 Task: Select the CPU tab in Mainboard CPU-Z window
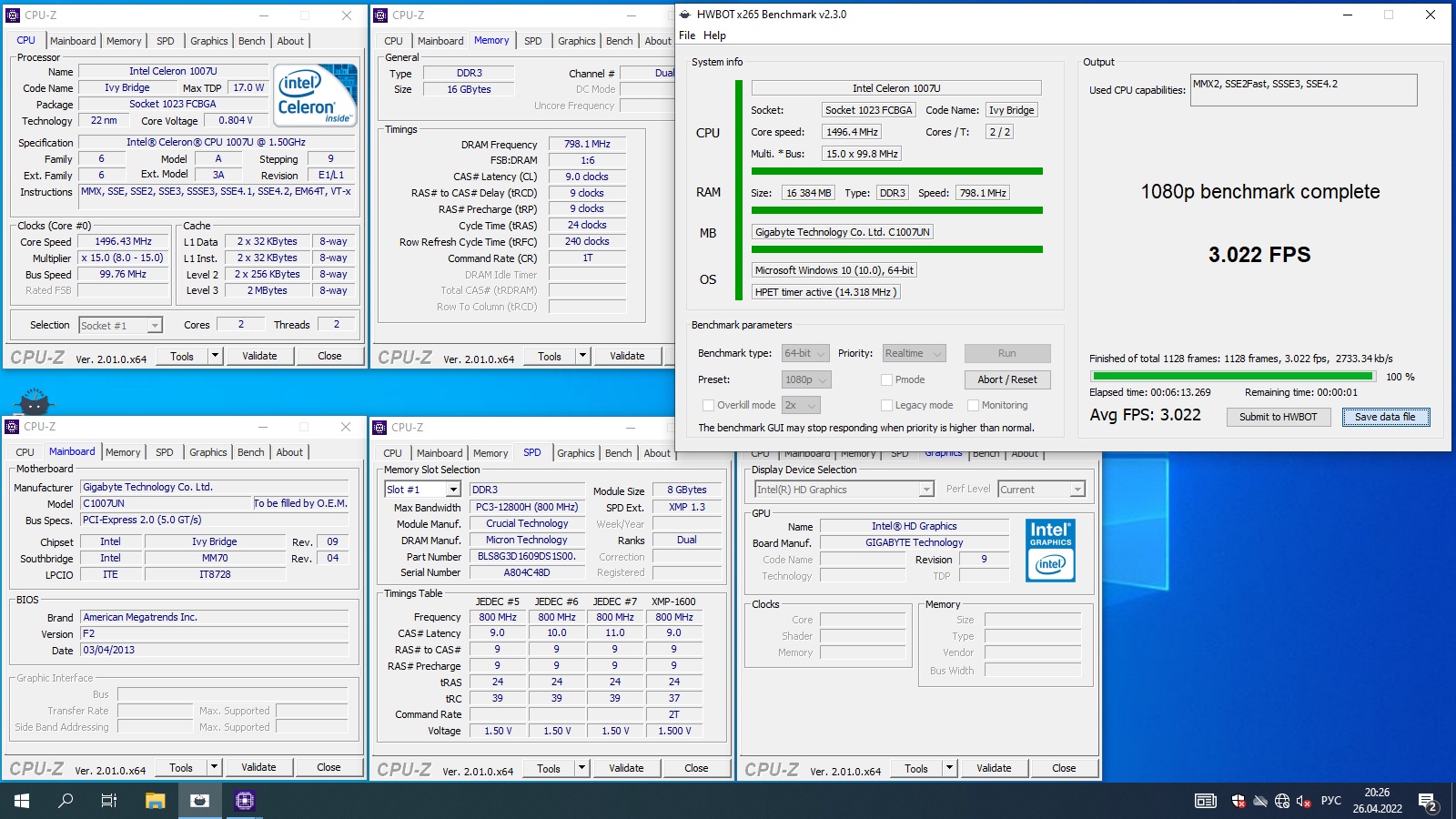click(x=25, y=452)
